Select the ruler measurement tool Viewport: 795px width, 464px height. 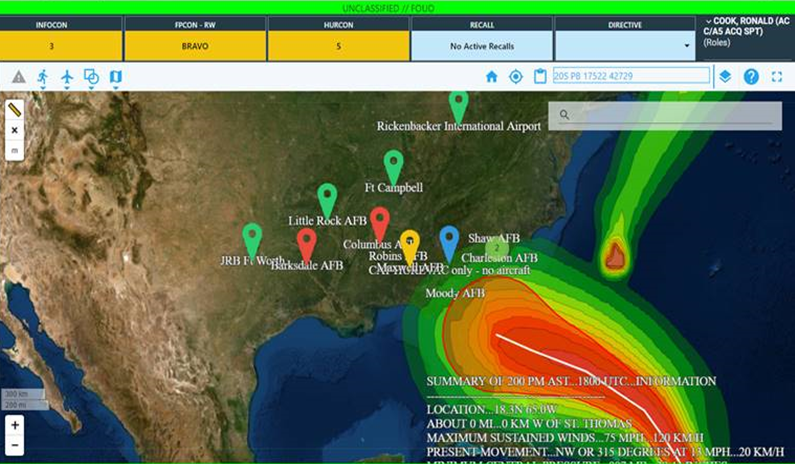pyautogui.click(x=15, y=109)
